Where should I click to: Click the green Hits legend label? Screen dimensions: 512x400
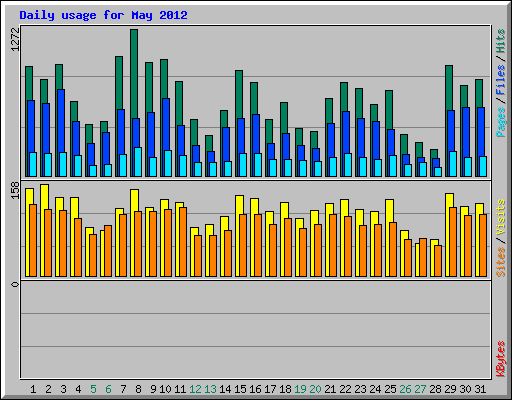click(x=500, y=41)
